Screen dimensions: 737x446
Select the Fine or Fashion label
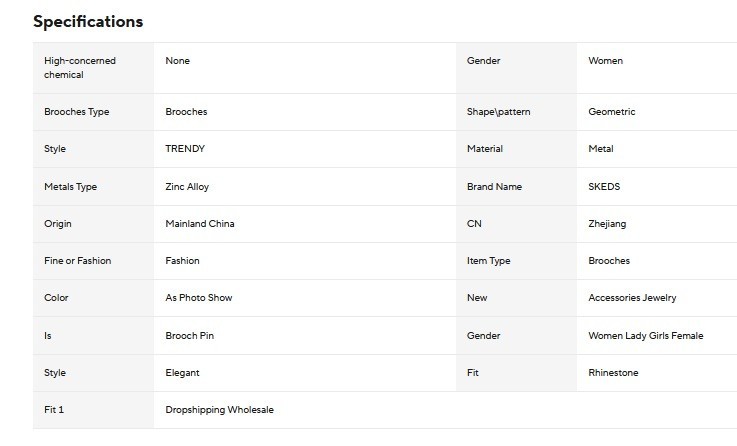click(x=78, y=261)
